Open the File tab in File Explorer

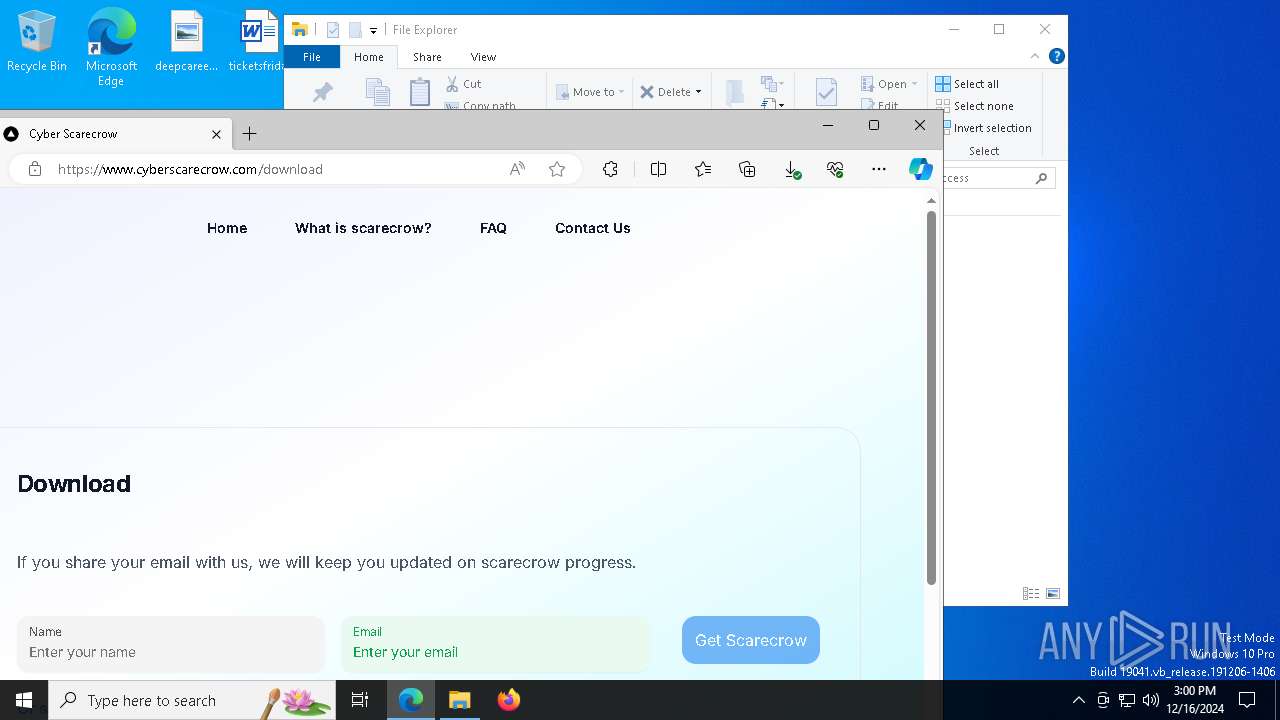click(x=312, y=57)
